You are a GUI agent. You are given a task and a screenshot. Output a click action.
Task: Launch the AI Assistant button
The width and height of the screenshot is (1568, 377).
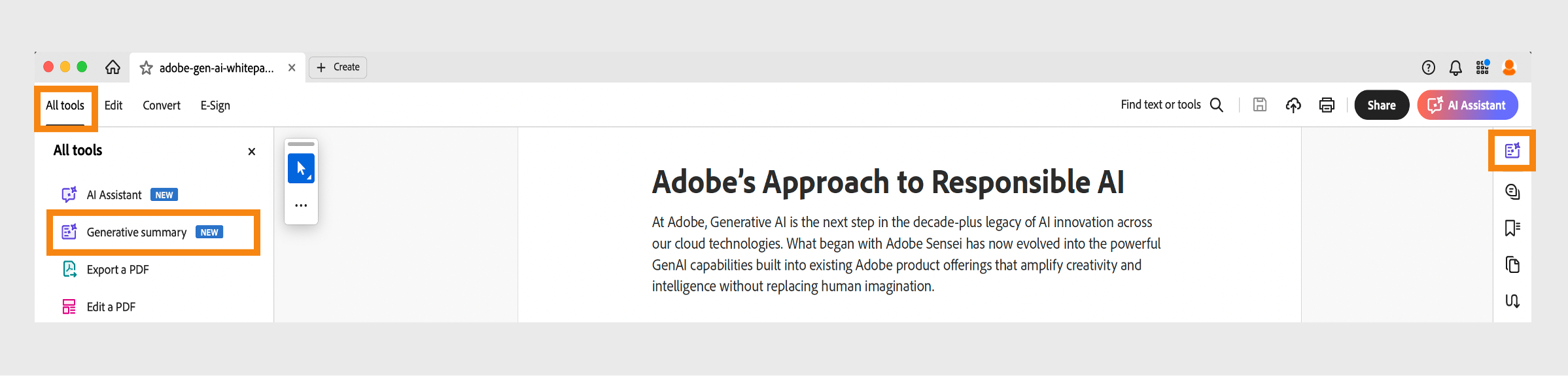1467,105
